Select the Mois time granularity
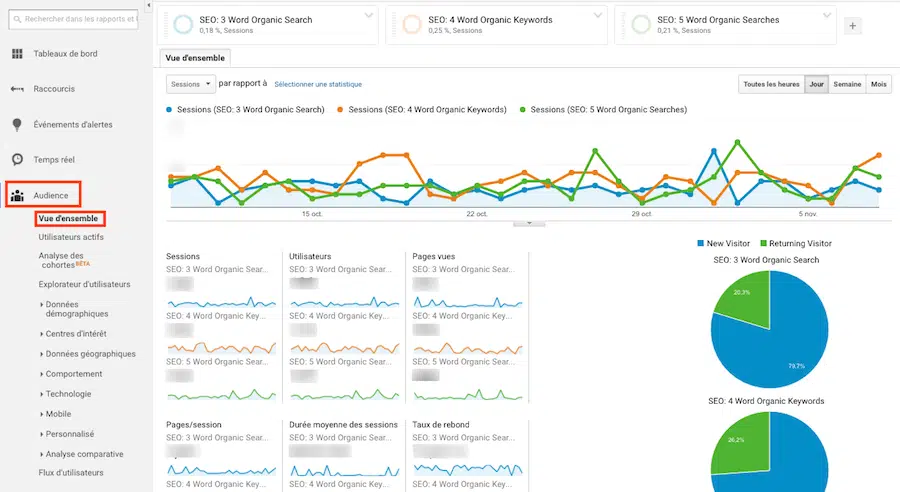This screenshot has width=900, height=492. [878, 85]
